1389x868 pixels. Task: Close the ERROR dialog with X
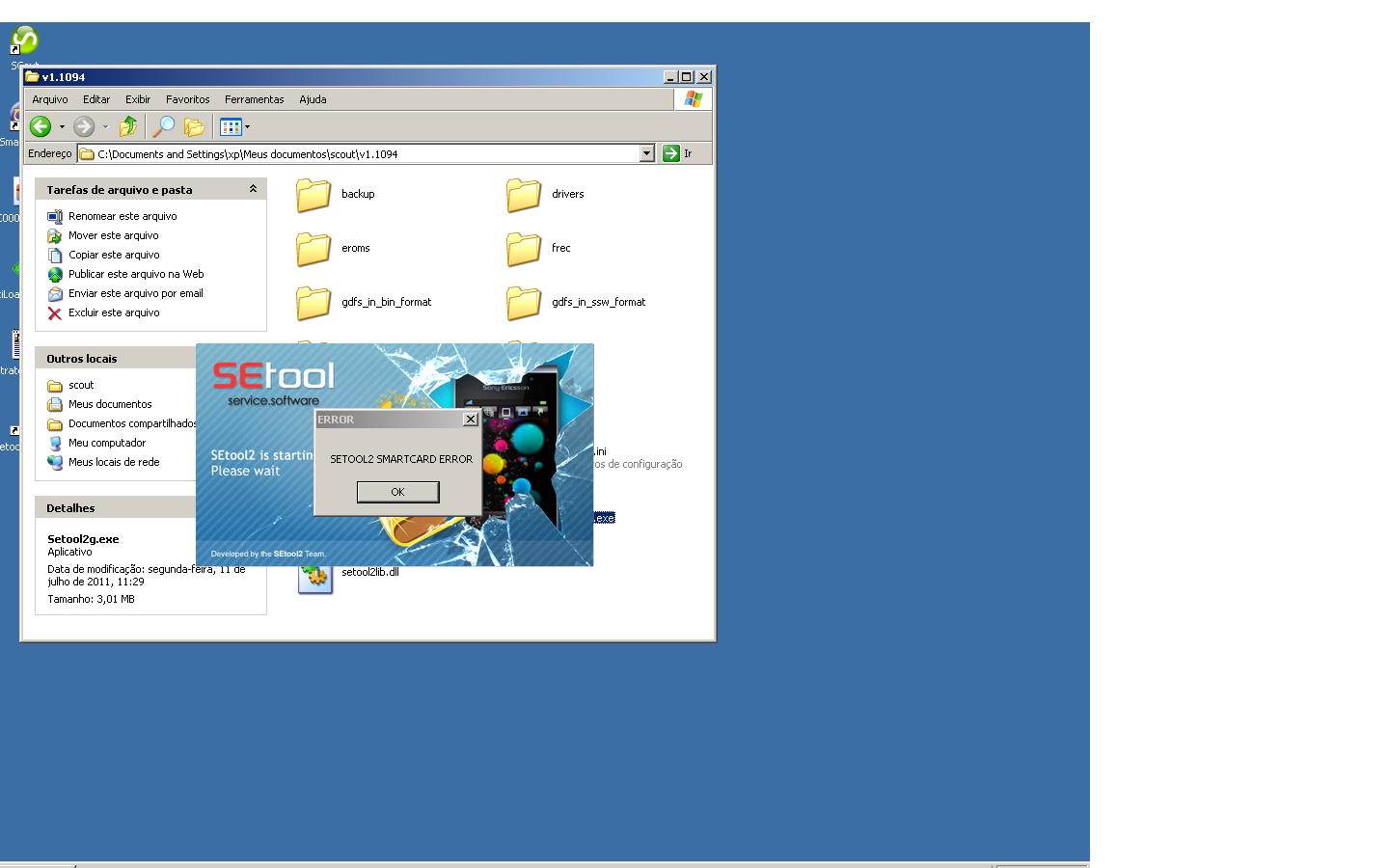[471, 420]
